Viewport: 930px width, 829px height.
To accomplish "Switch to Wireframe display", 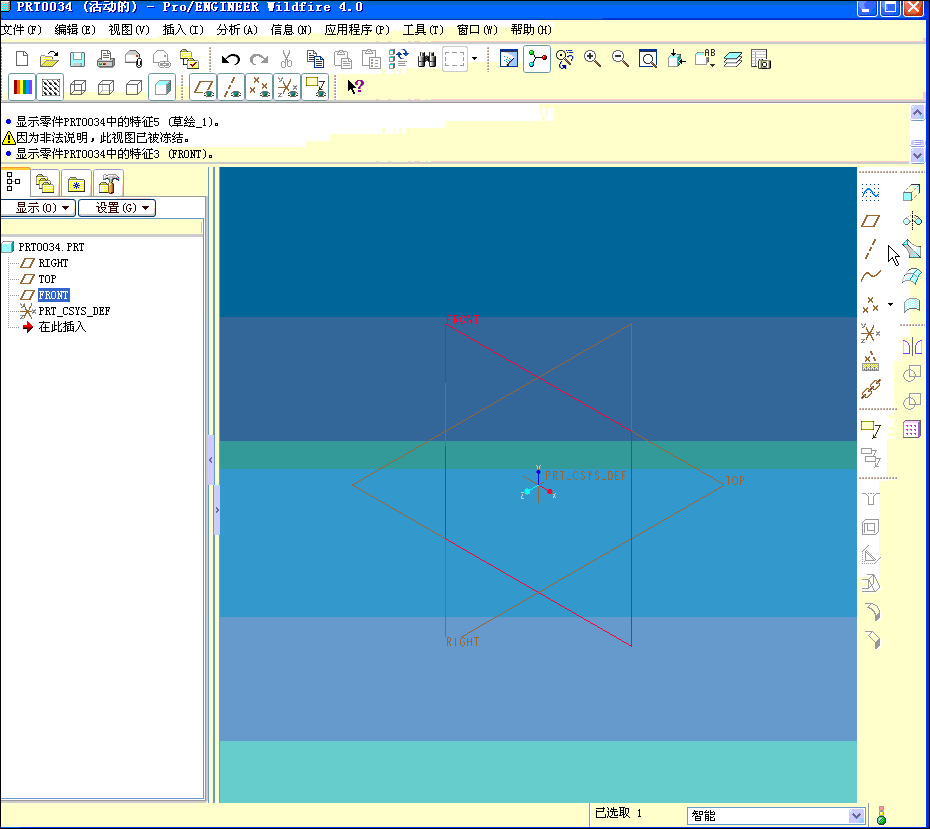I will tap(78, 88).
